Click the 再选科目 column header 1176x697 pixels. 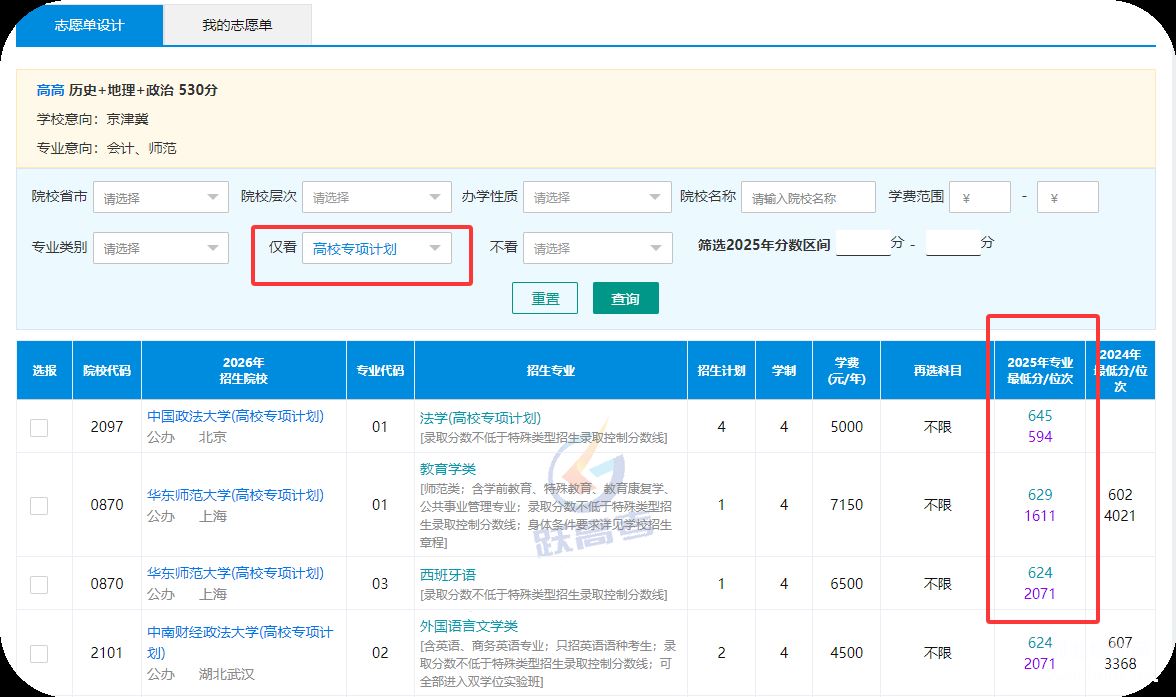[x=937, y=371]
